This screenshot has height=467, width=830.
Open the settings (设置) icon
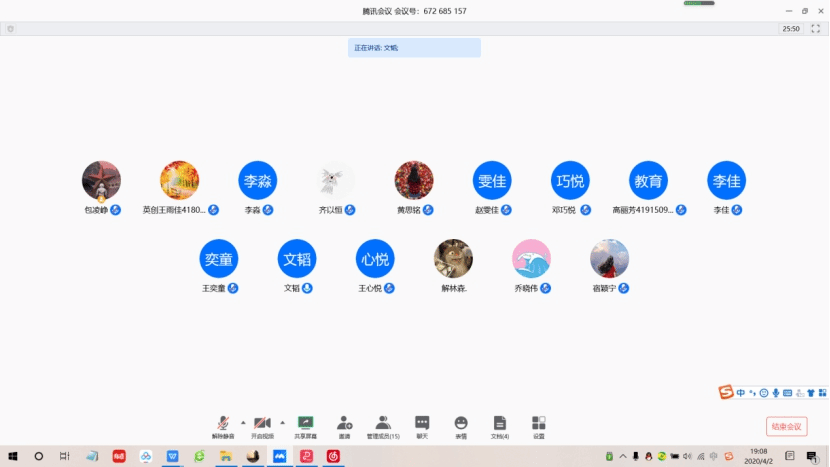(x=539, y=425)
